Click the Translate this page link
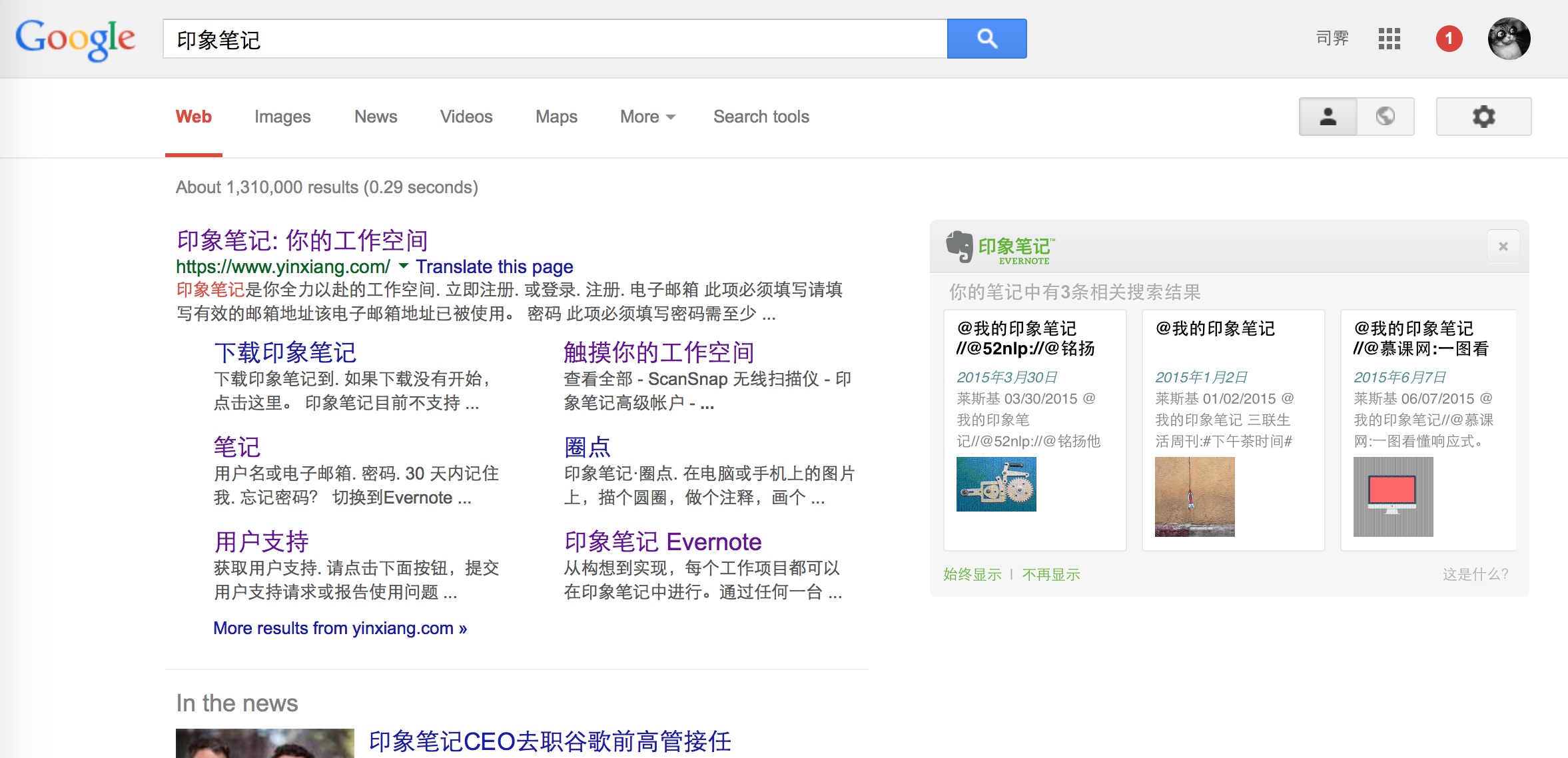 point(494,266)
